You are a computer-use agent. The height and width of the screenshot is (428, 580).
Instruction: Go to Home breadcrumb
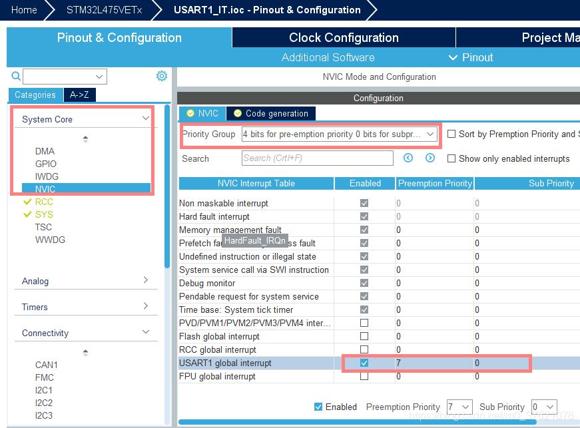tap(24, 10)
